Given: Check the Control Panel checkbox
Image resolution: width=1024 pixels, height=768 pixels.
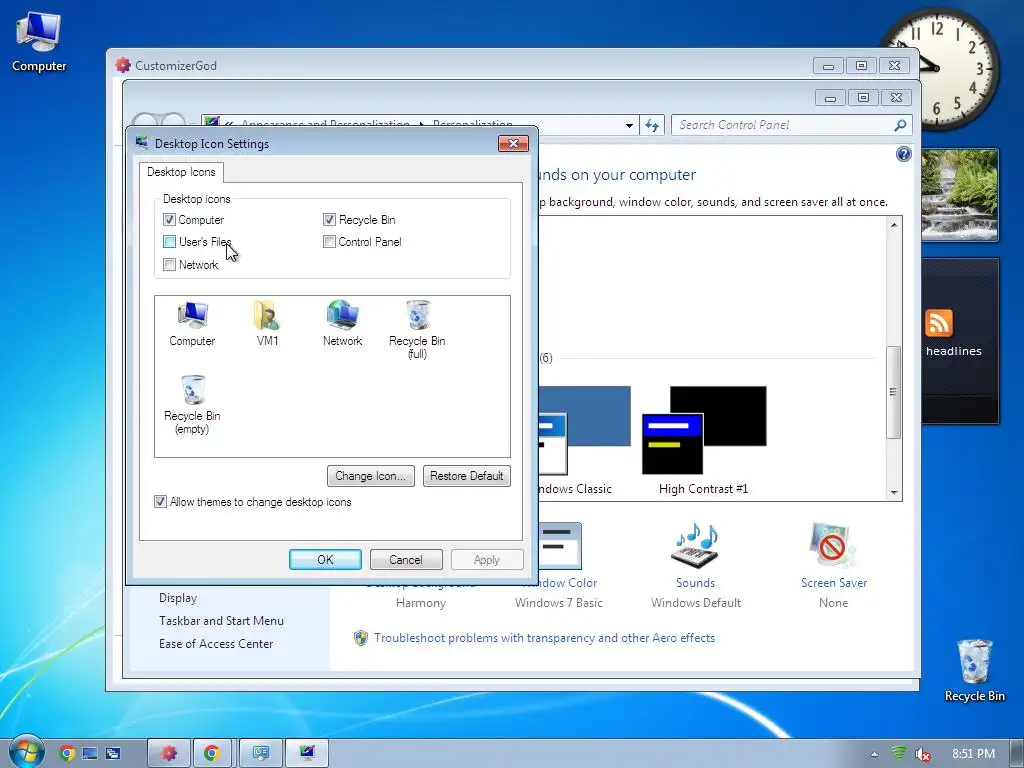Looking at the screenshot, I should tap(329, 242).
